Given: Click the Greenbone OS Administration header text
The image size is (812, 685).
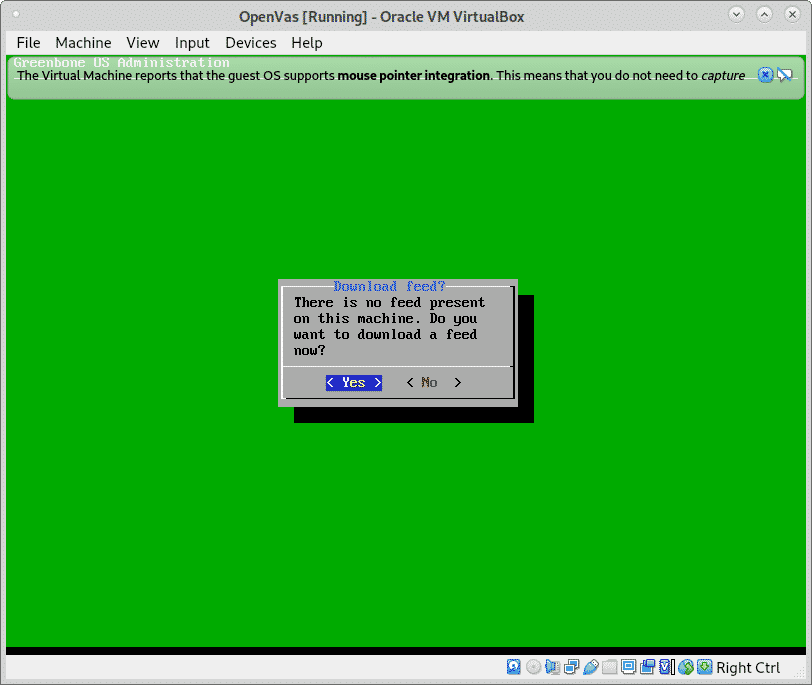Looking at the screenshot, I should (x=122, y=62).
